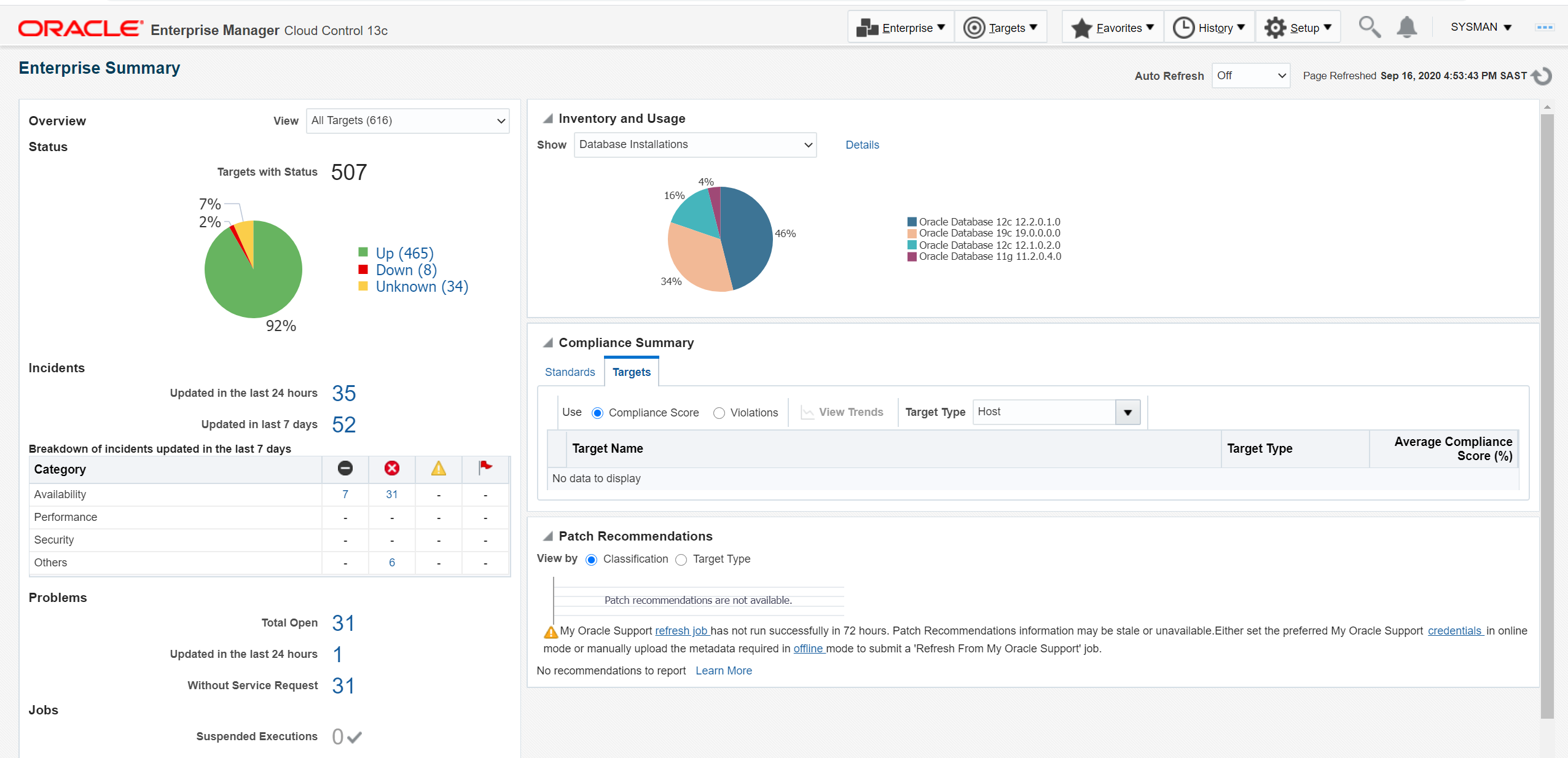
Task: Switch to the Standards tab
Action: (x=570, y=372)
